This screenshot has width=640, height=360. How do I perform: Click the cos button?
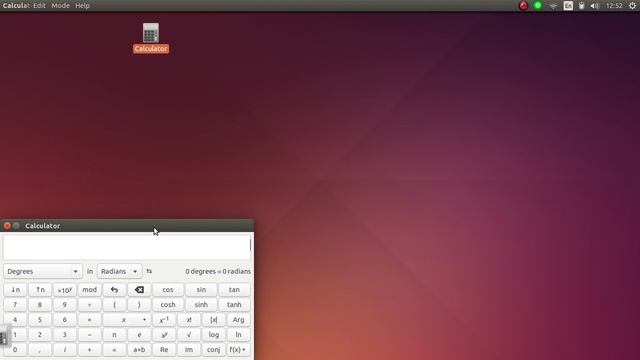click(x=168, y=290)
